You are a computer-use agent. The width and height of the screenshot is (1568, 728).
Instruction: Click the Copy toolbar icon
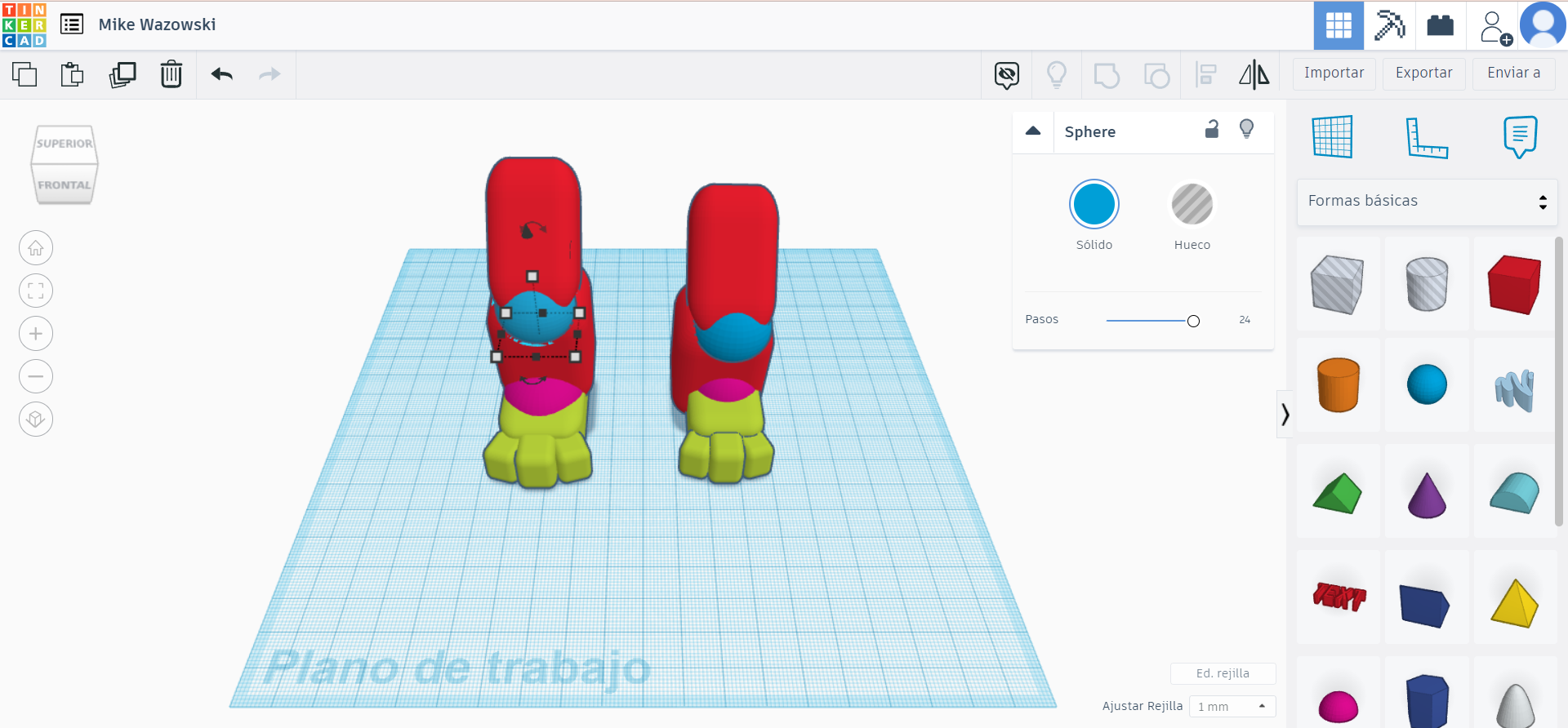pos(24,74)
